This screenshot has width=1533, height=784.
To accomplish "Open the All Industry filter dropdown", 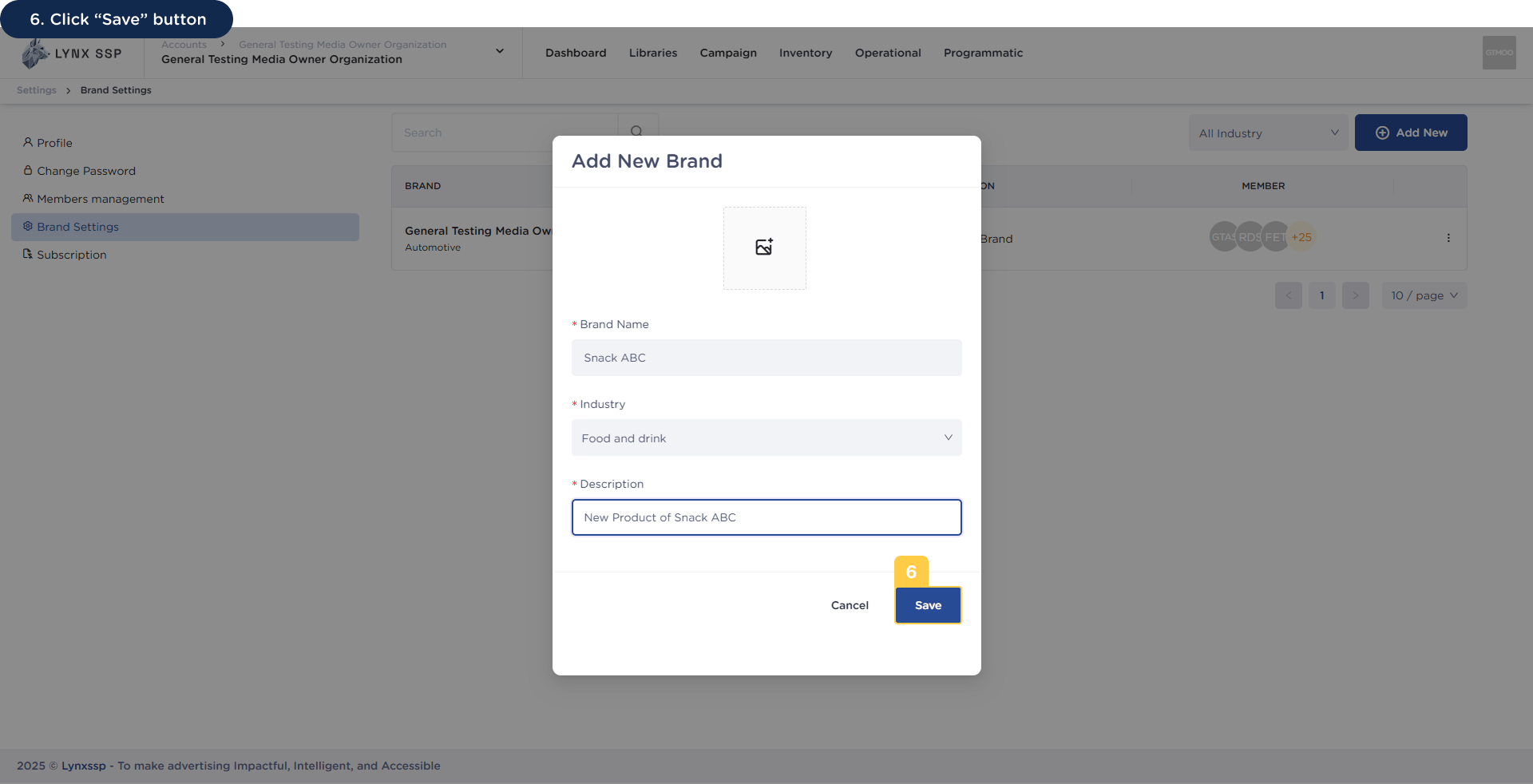I will (x=1268, y=133).
